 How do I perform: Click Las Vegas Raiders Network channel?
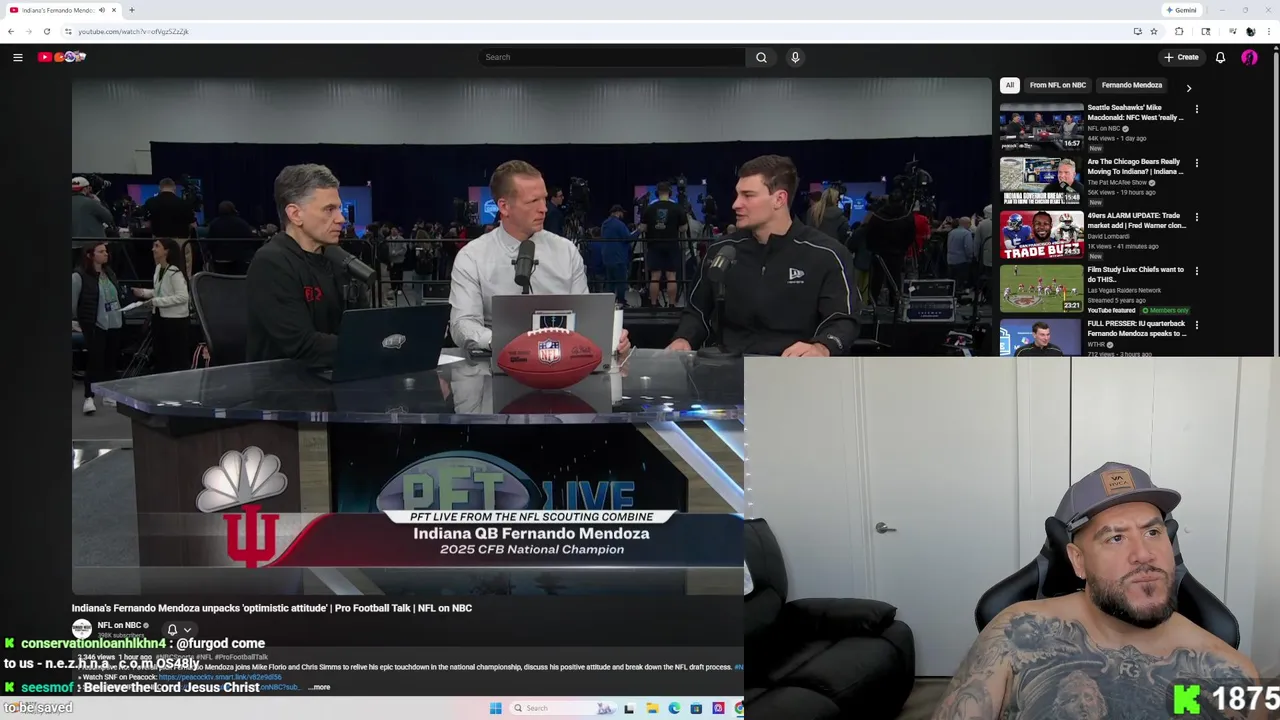click(x=1124, y=290)
